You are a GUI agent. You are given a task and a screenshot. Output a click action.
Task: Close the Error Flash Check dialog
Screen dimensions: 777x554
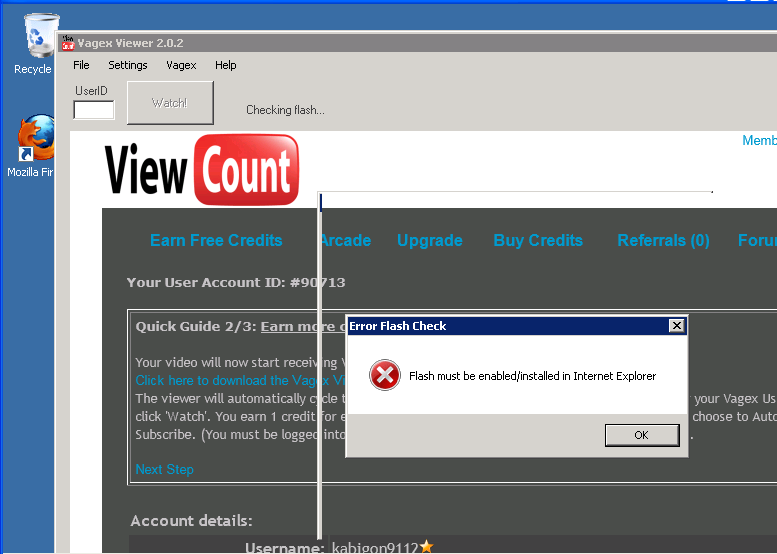point(676,326)
